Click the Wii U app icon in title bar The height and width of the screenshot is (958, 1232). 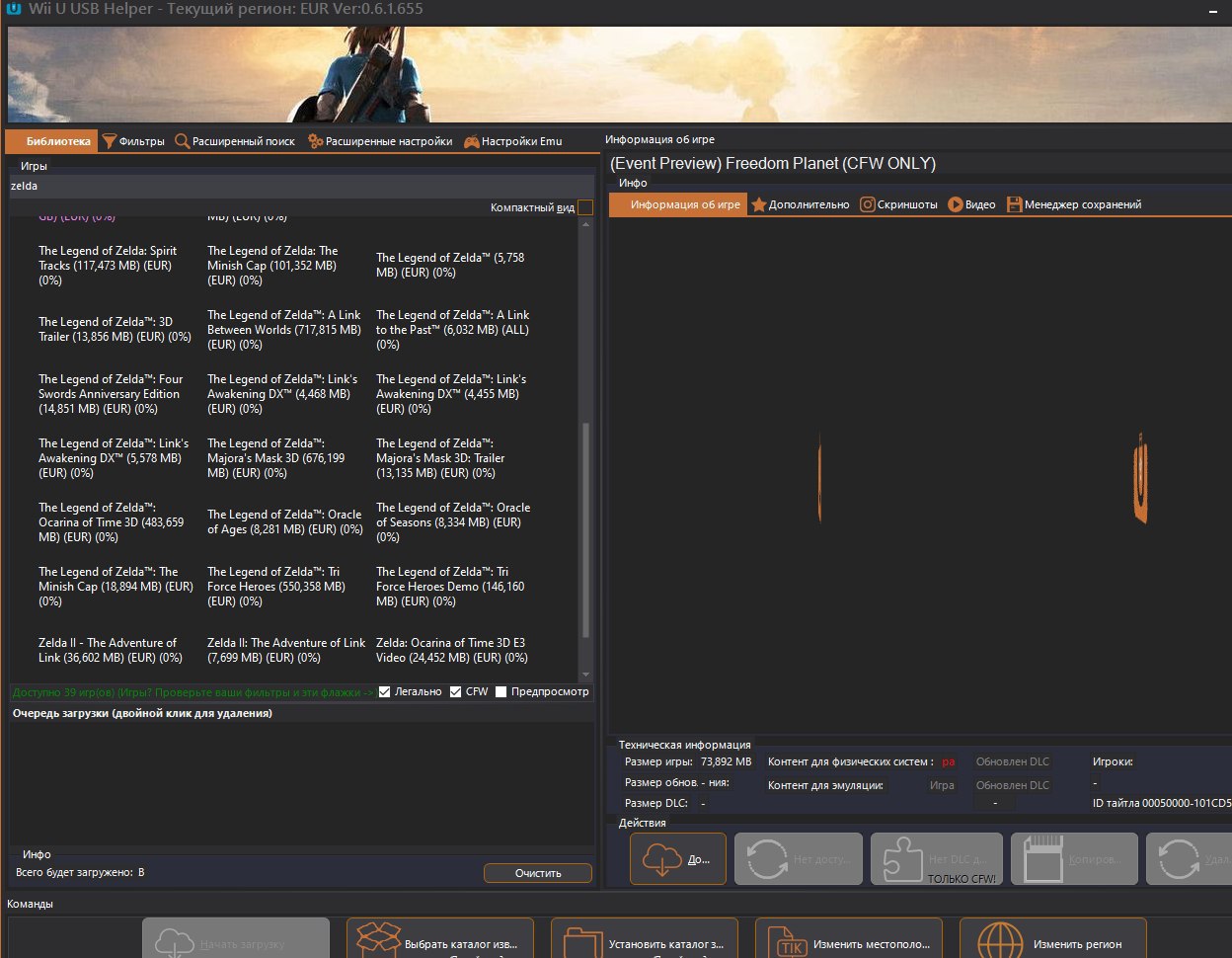tap(15, 11)
